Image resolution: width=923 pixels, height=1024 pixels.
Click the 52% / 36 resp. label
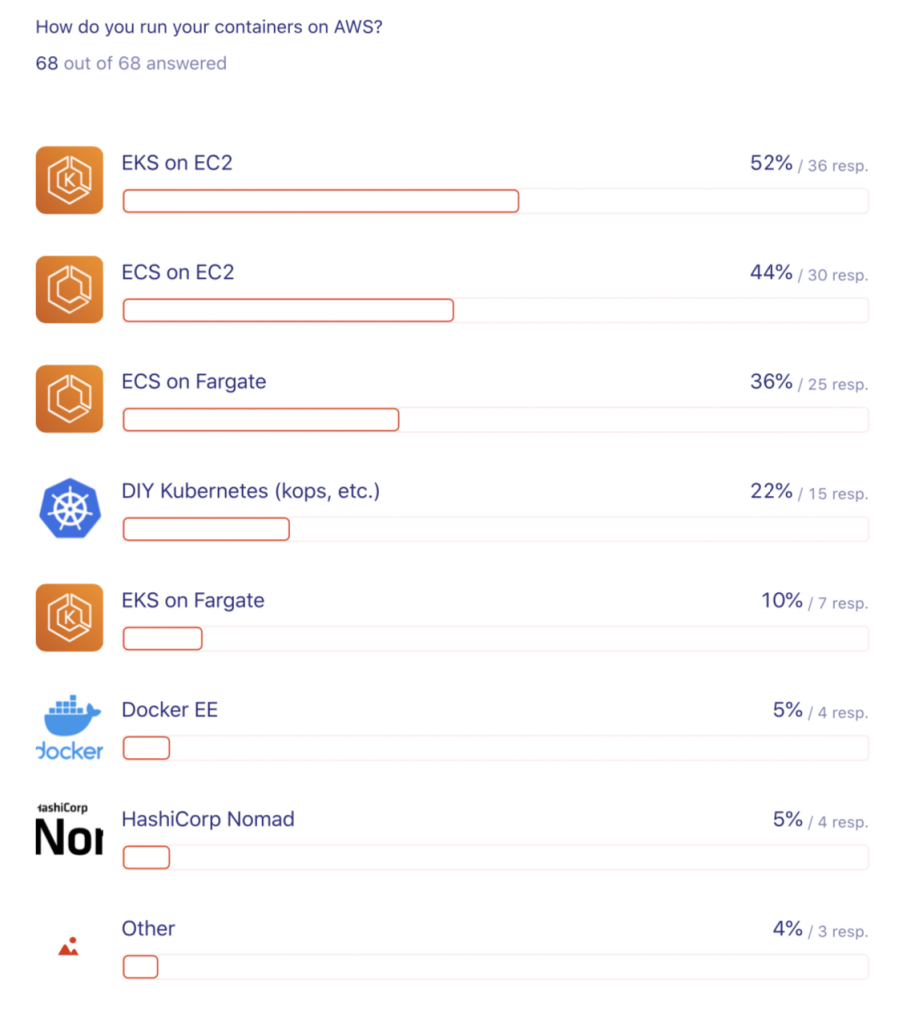click(809, 163)
